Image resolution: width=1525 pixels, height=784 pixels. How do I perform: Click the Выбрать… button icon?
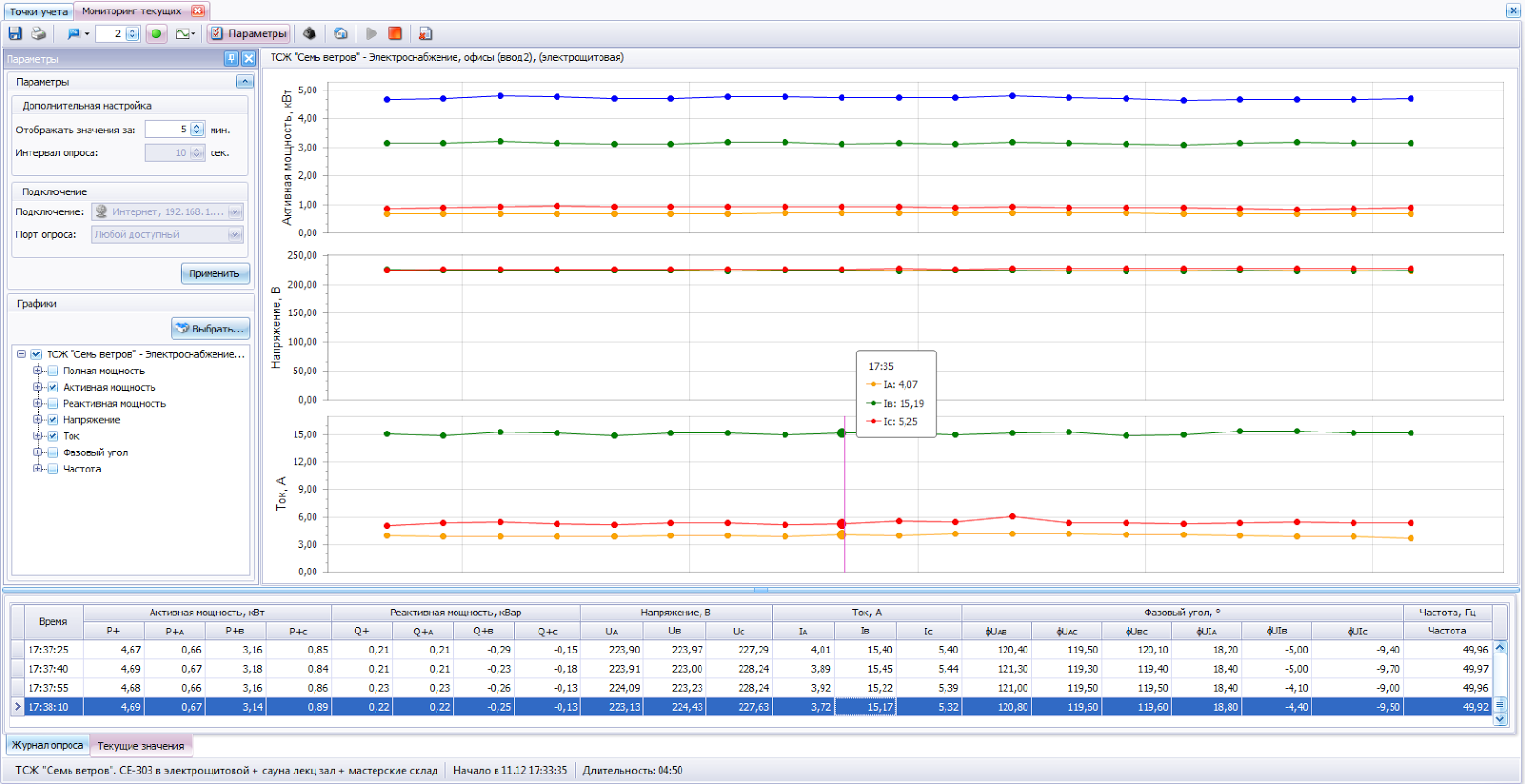coord(182,329)
